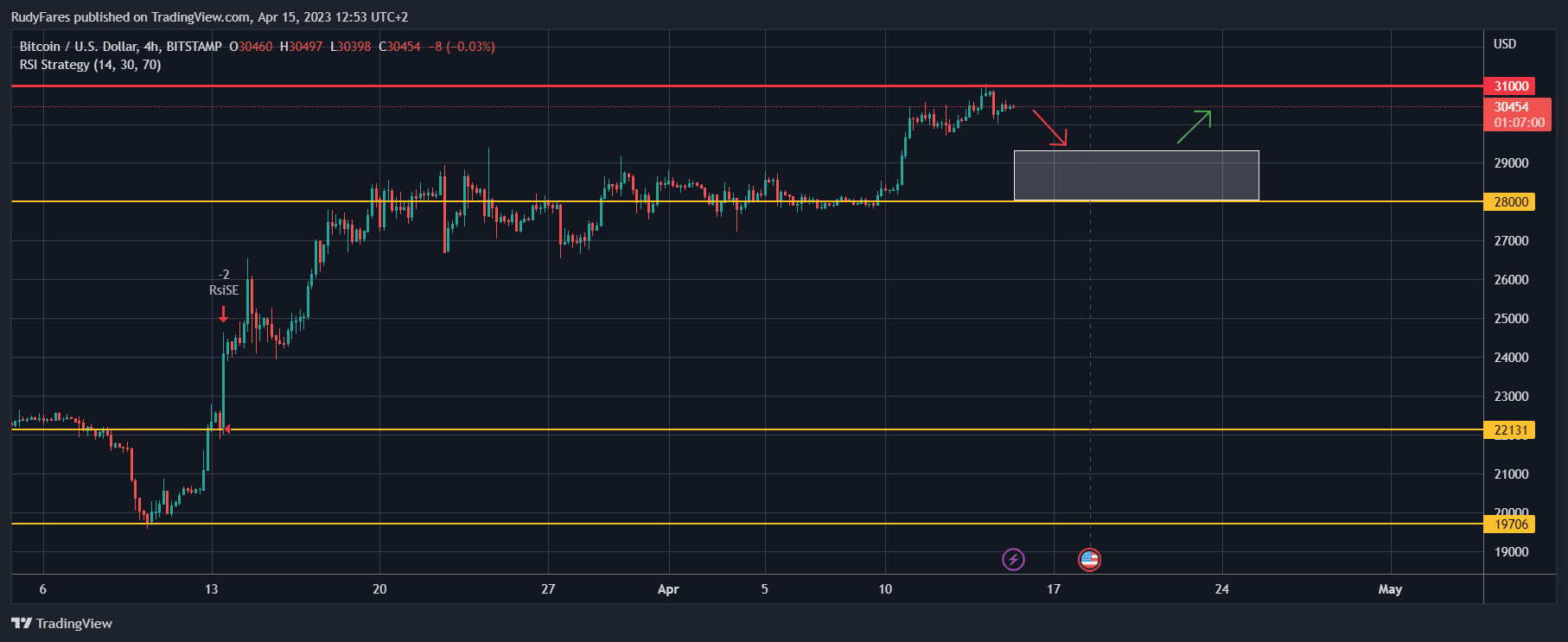Image resolution: width=1568 pixels, height=642 pixels.
Task: Click the US flag economic event icon
Action: [1089, 560]
